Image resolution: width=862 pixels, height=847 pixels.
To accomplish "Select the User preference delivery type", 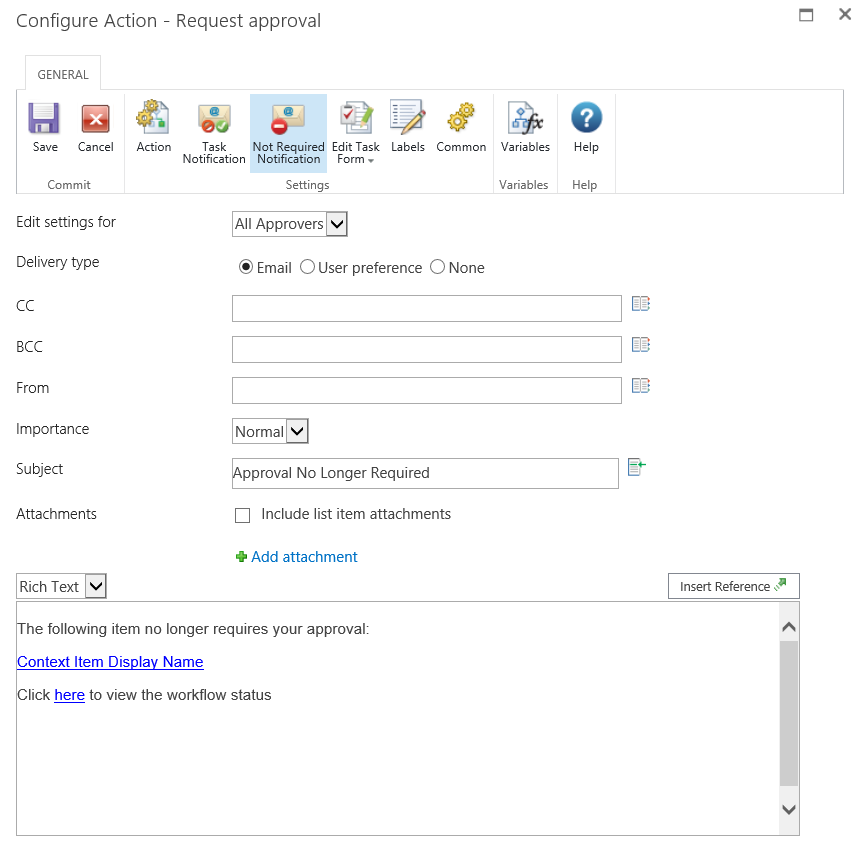I will (x=308, y=267).
